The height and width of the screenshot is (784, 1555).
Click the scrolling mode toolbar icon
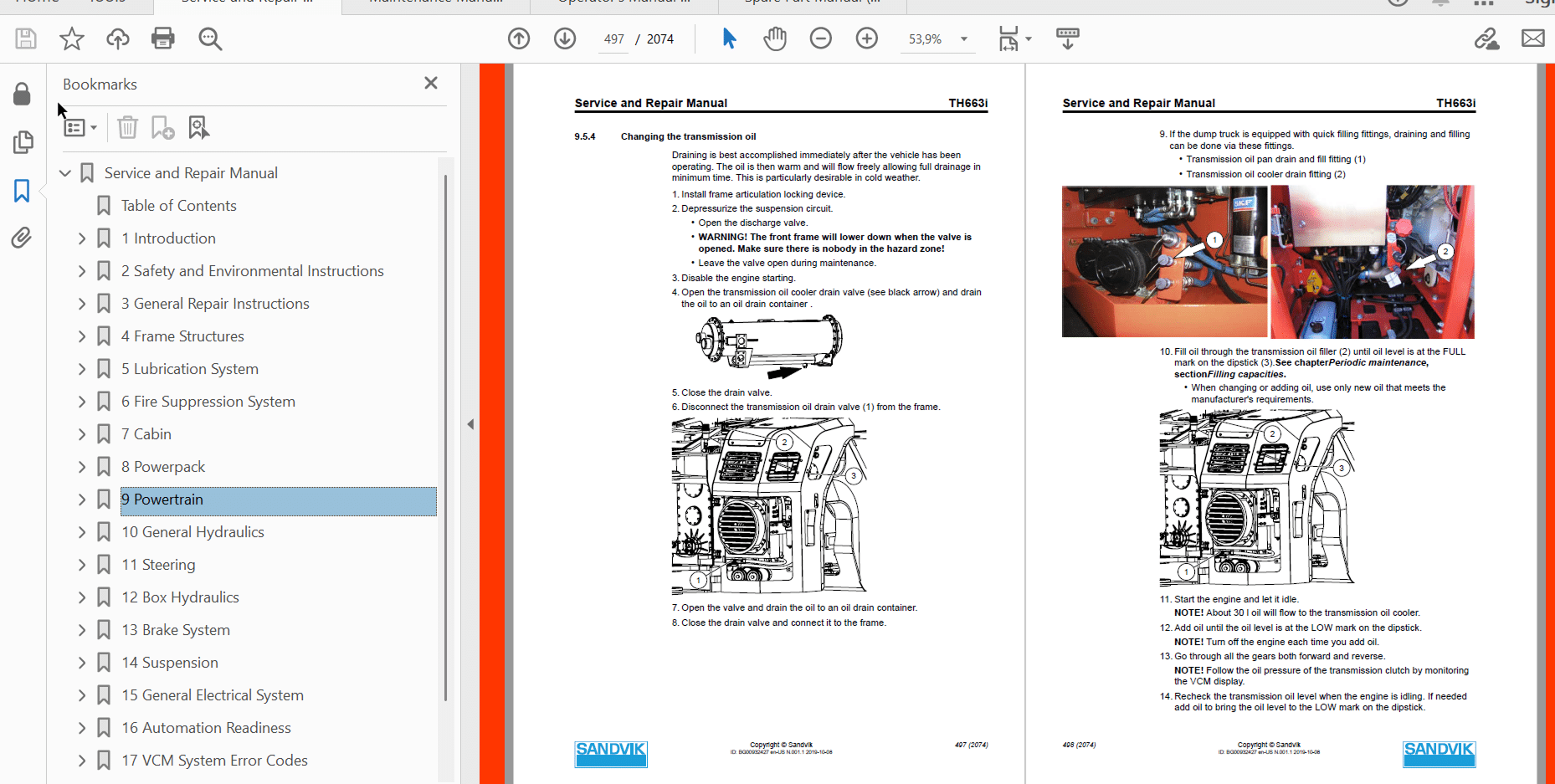(x=1068, y=38)
